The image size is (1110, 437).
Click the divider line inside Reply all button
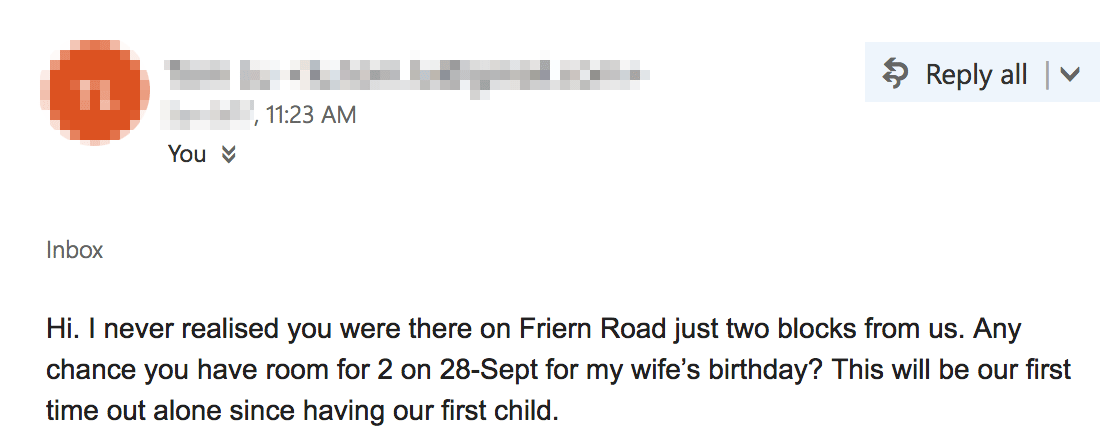click(1047, 74)
